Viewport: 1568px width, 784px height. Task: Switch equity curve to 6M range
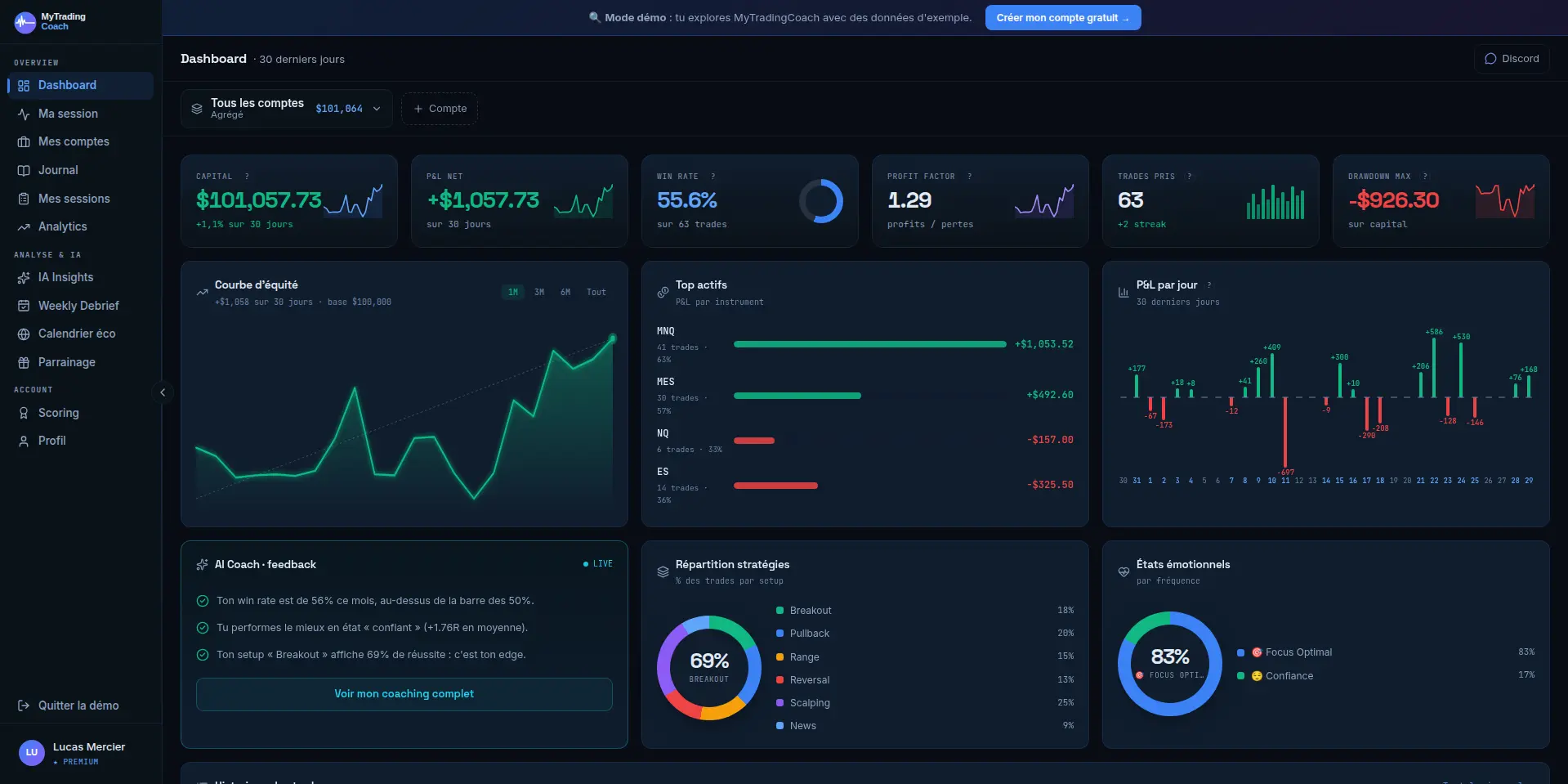point(565,292)
